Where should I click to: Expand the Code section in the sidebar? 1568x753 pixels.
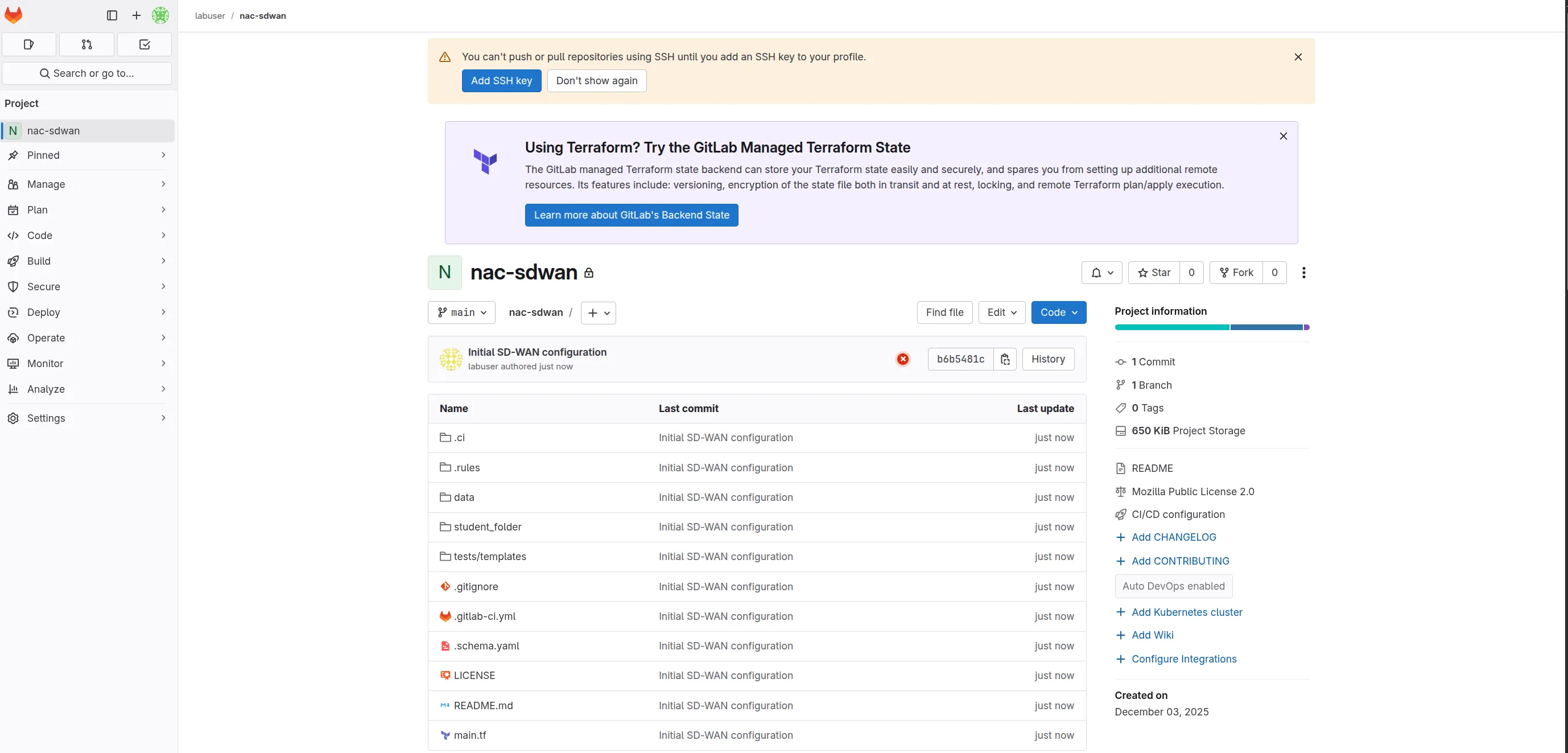point(88,235)
